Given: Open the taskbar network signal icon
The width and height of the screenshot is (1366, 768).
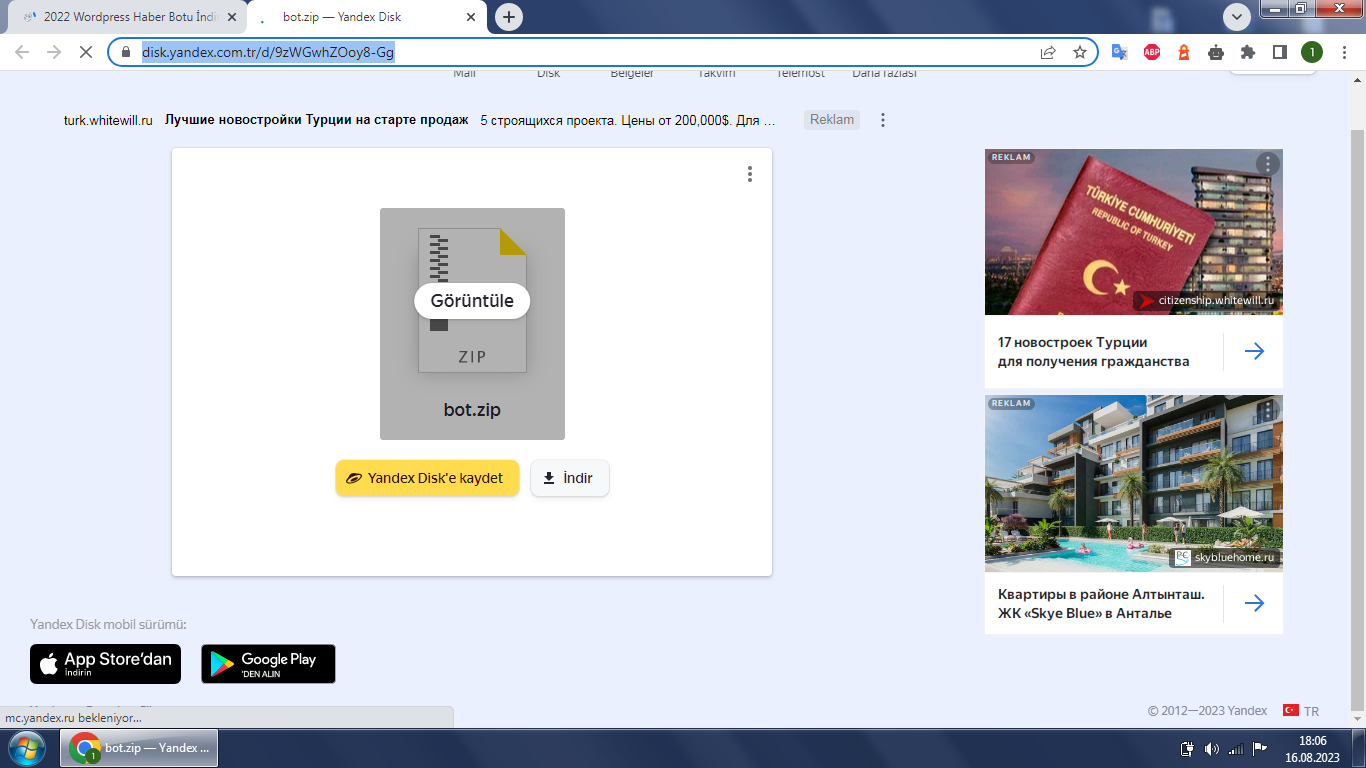Looking at the screenshot, I should click(x=1237, y=748).
